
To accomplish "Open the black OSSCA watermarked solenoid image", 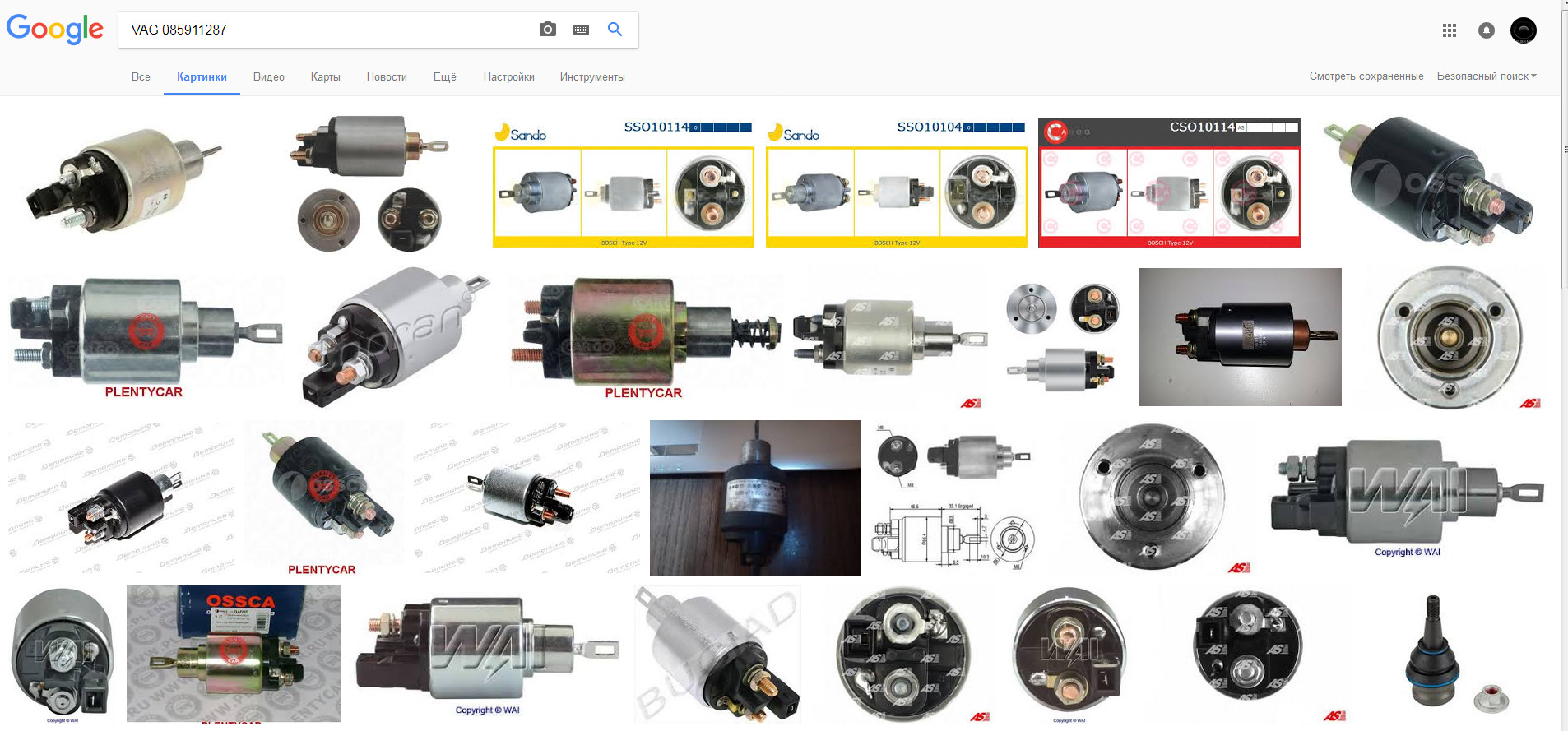I will 1430,183.
